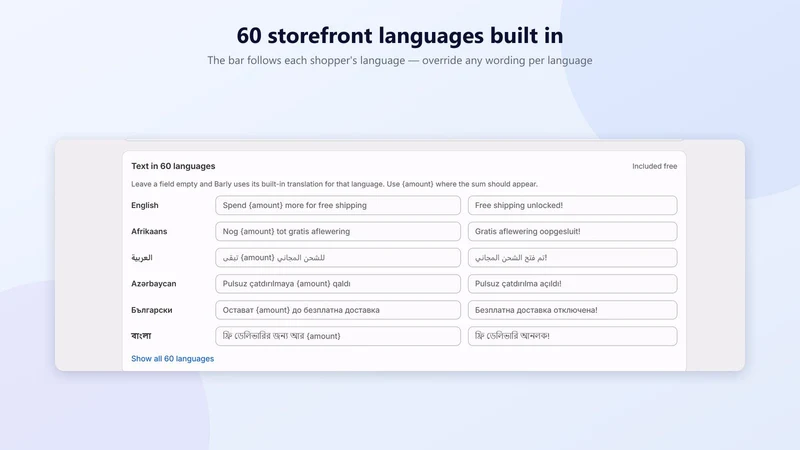The width and height of the screenshot is (800, 450).
Task: Click the English 'Spend {amount} more' input field
Action: point(338,205)
